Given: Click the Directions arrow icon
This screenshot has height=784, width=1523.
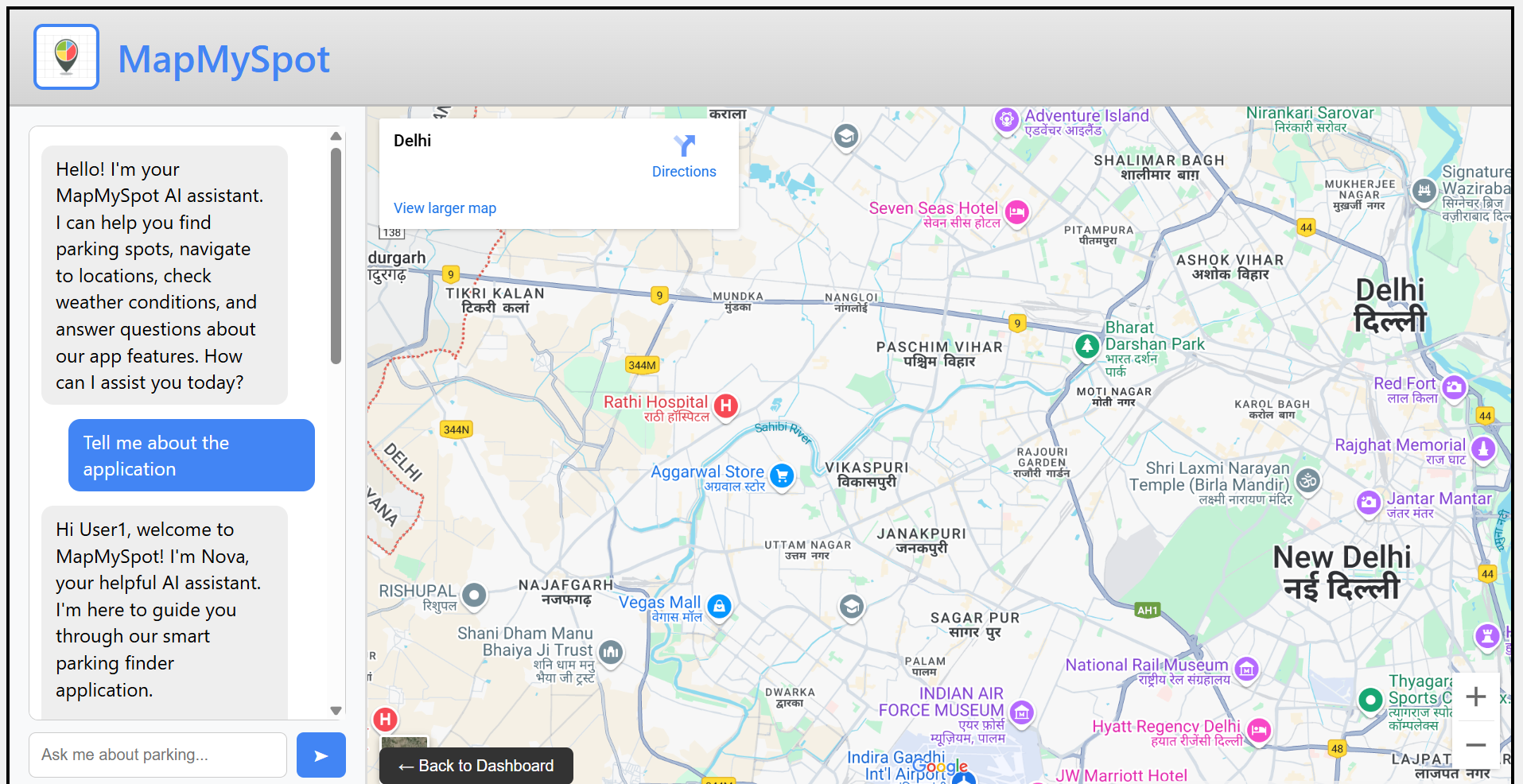Looking at the screenshot, I should pos(684,146).
